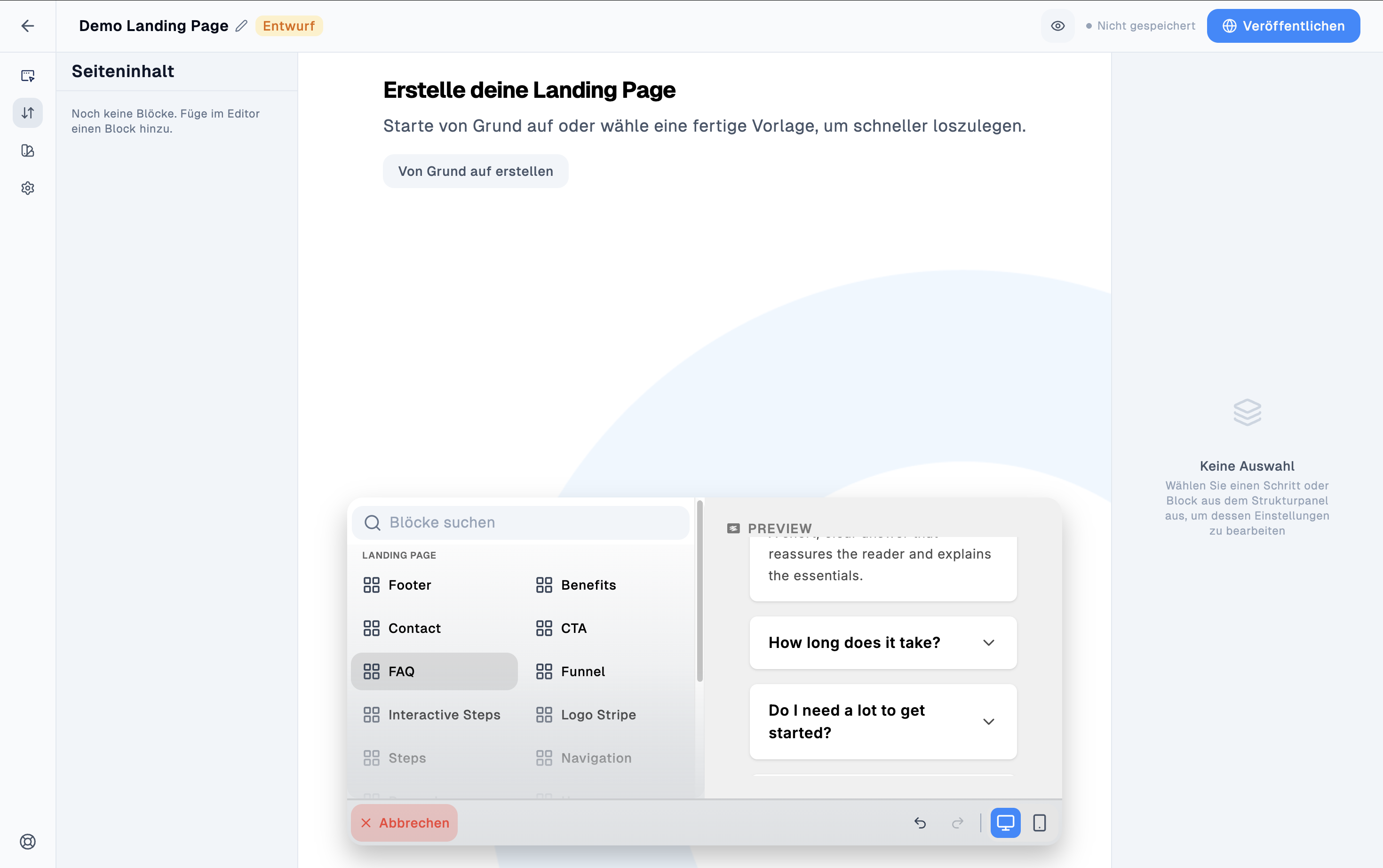Choose the Logo Stripe block
Viewport: 1383px width, 868px height.
(x=607, y=715)
